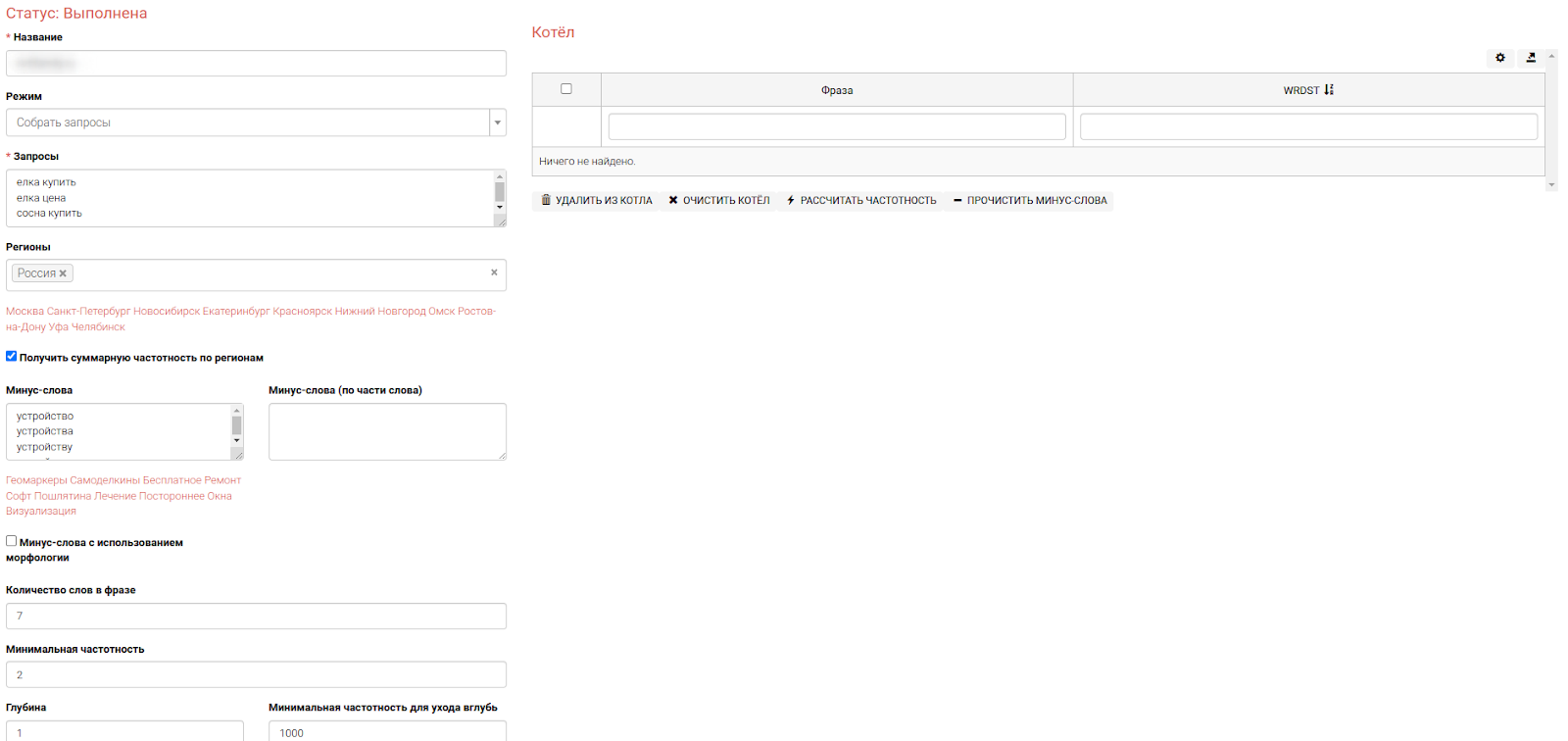Clear all regions with the field's X icon

[x=494, y=272]
